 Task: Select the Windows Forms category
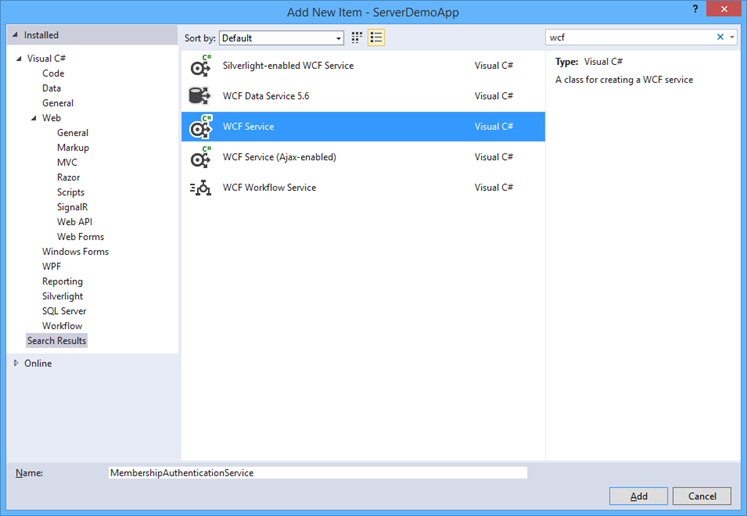pyautogui.click(x=75, y=251)
